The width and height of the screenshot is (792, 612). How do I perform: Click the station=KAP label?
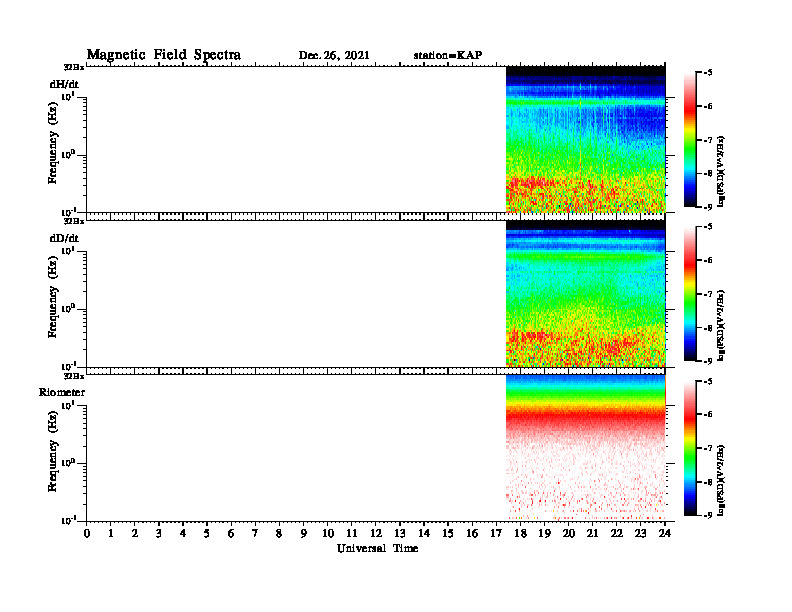pos(448,55)
